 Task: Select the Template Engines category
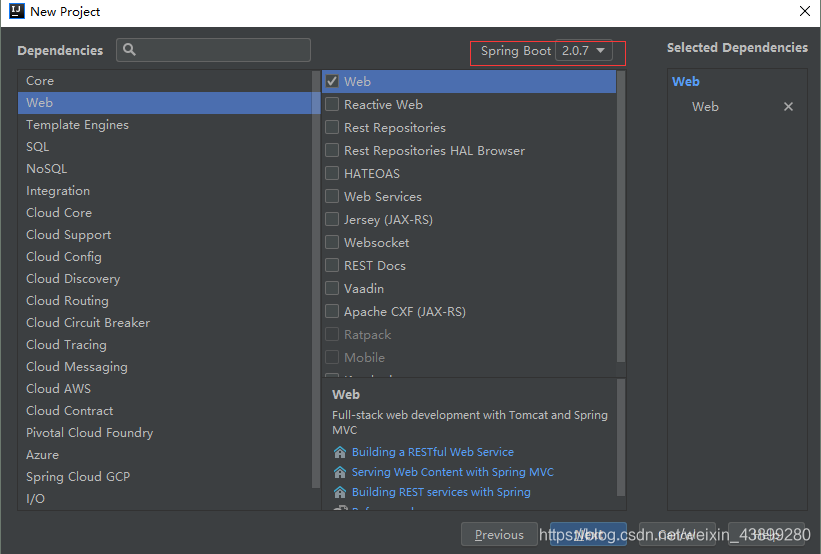[165, 125]
